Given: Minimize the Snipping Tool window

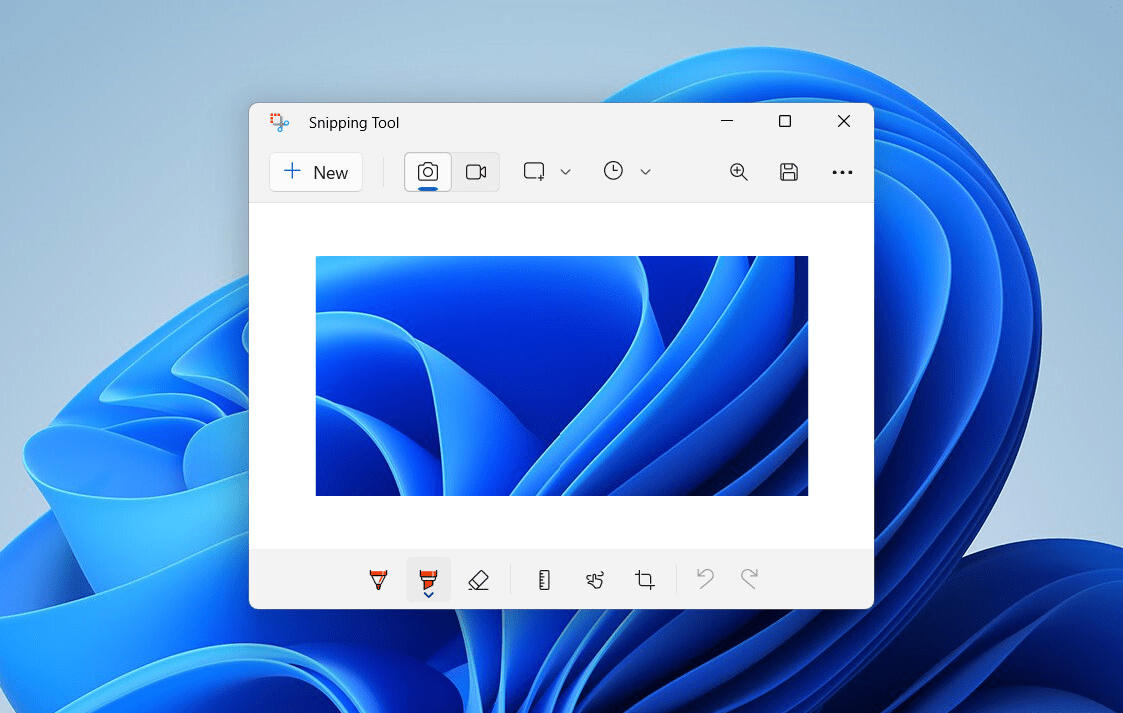Looking at the screenshot, I should [727, 122].
